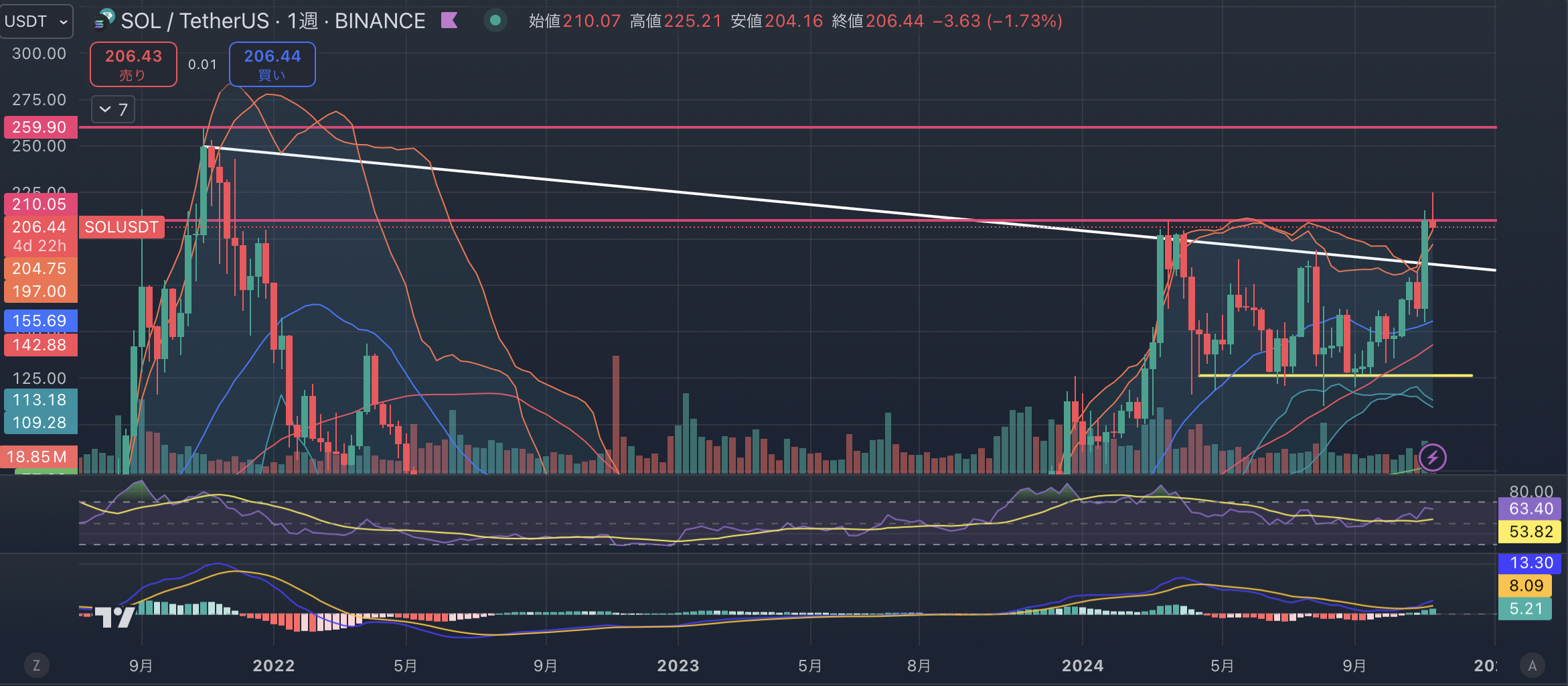
Task: Click the 2023 label on time axis
Action: pos(678,666)
